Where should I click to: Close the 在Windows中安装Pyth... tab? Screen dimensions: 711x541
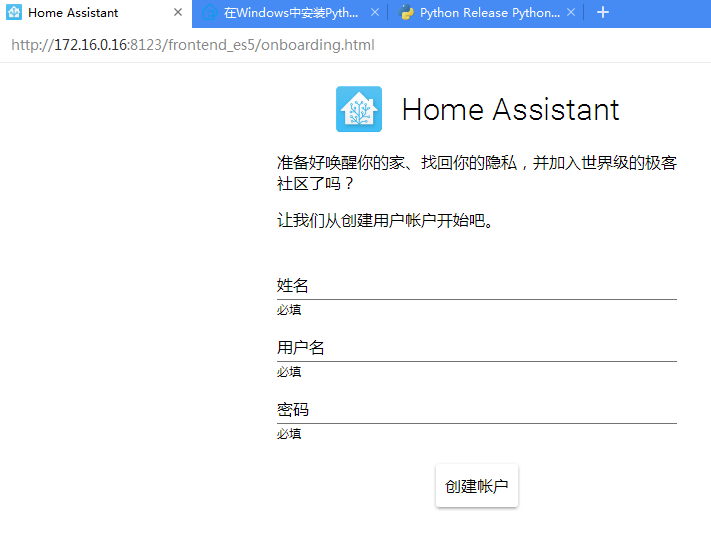[x=375, y=12]
